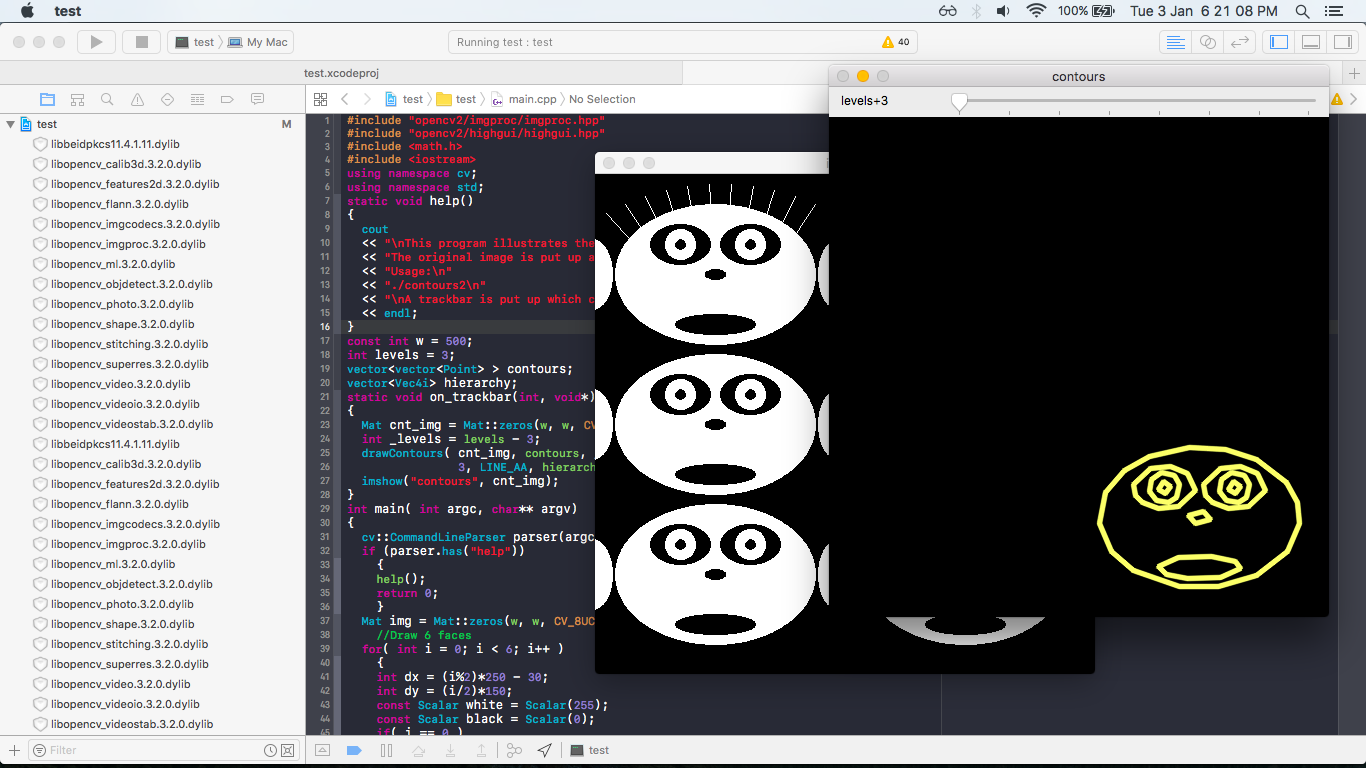Click the yellow warning count 40 indicator
This screenshot has width=1366, height=768.
[x=896, y=42]
